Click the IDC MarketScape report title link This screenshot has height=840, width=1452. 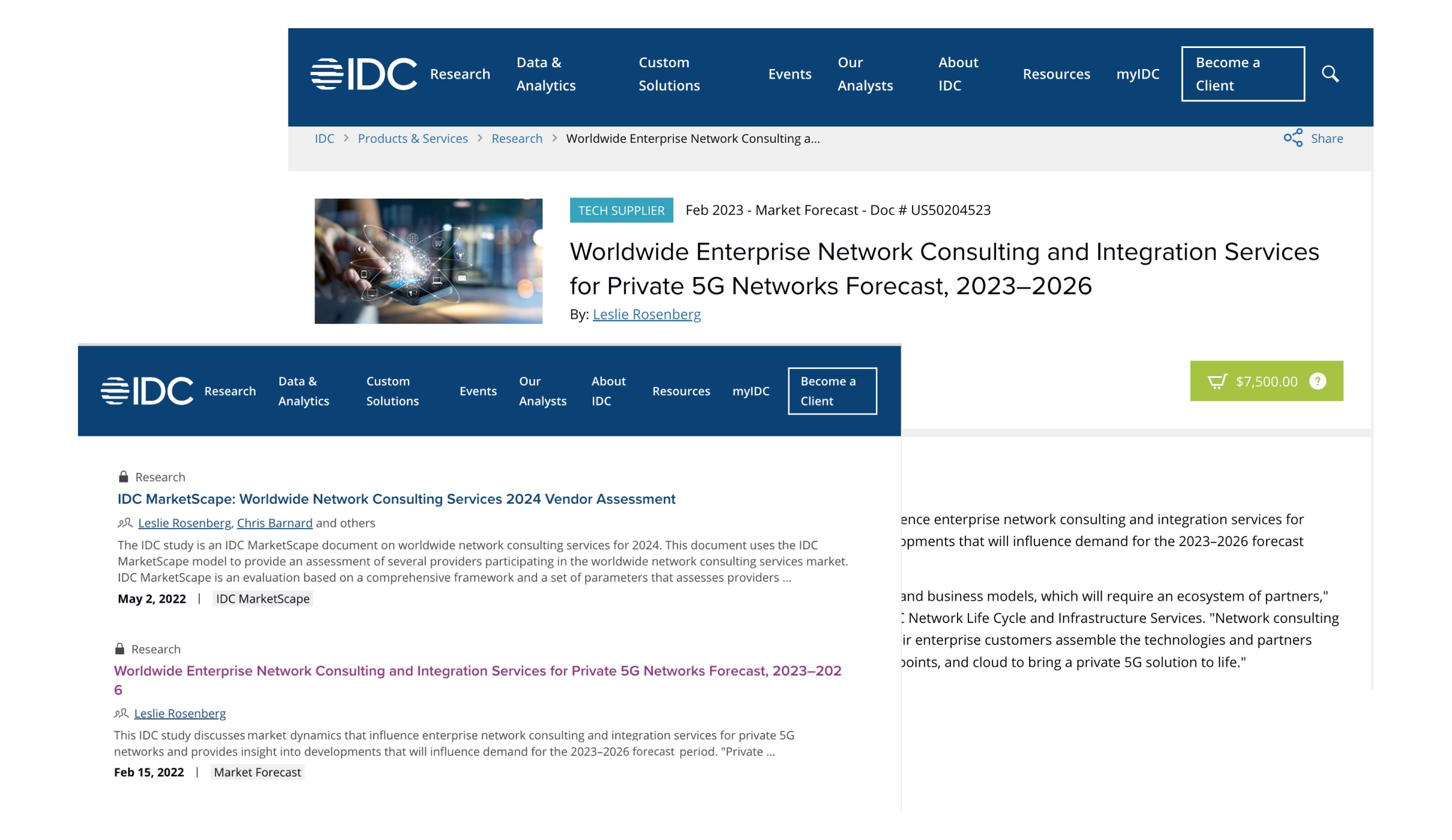click(396, 499)
